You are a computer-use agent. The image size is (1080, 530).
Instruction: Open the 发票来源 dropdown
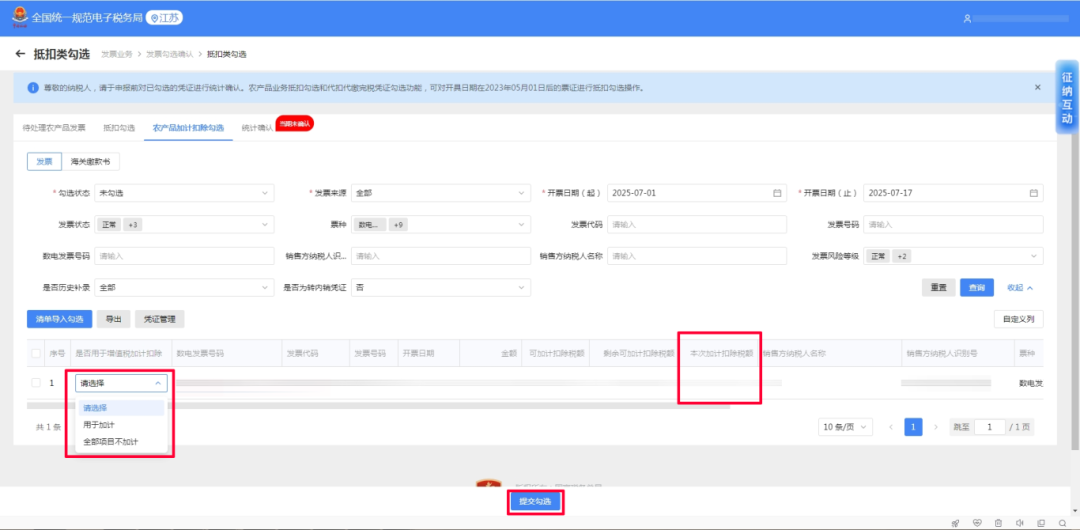tap(441, 193)
